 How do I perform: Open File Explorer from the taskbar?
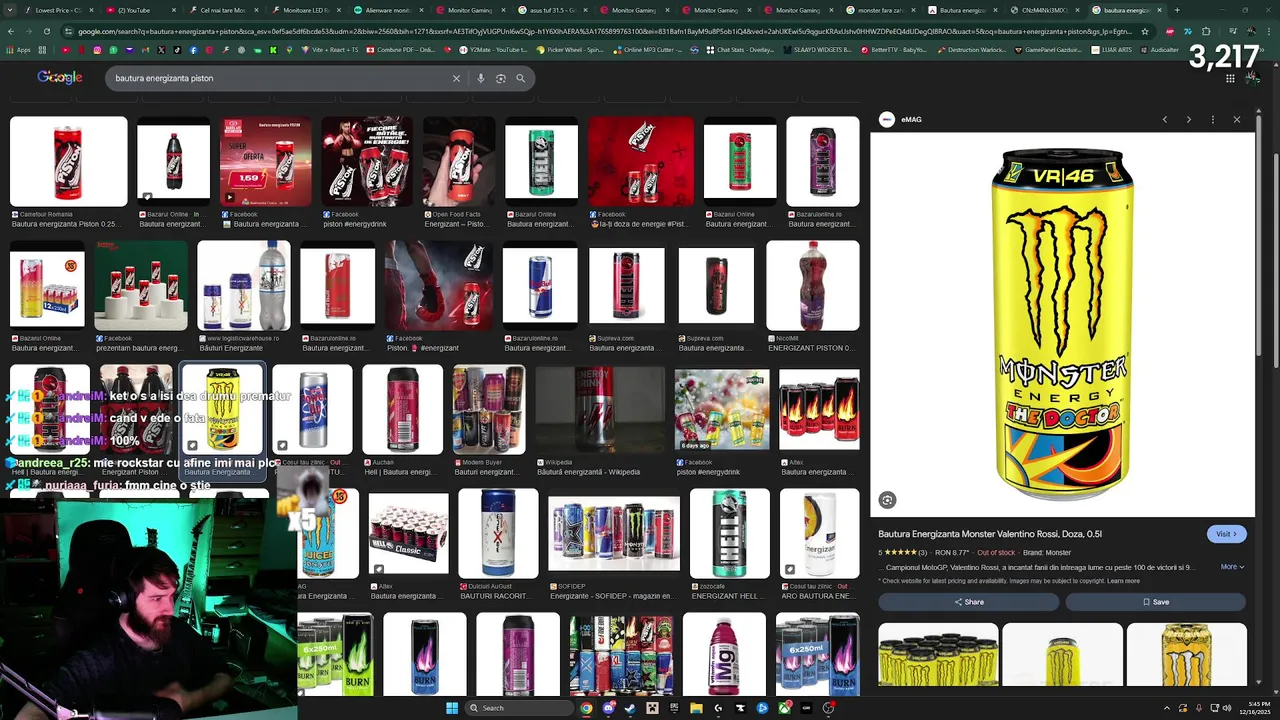(696, 708)
